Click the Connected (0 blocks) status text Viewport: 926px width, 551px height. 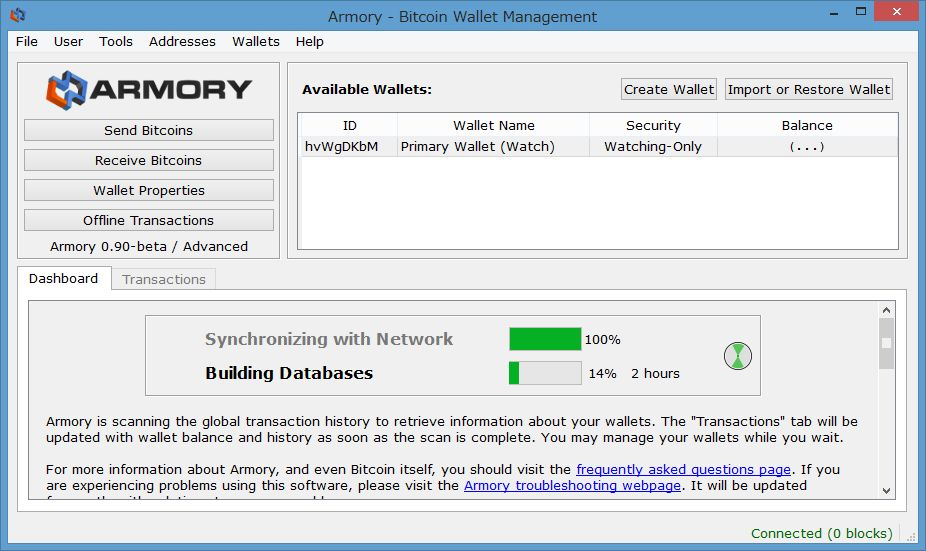pyautogui.click(x=821, y=533)
